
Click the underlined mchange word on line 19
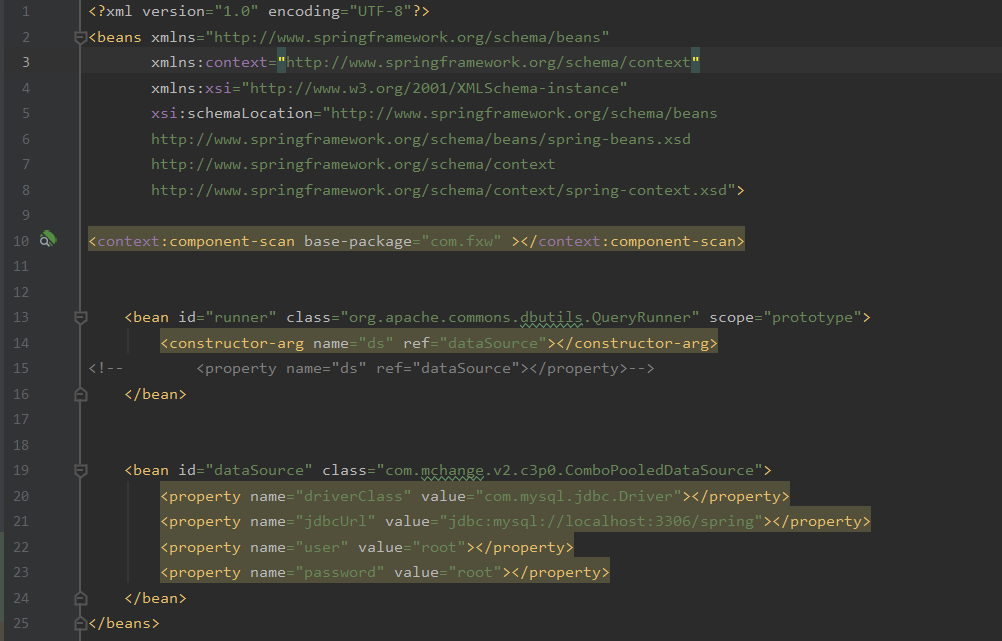click(x=452, y=470)
